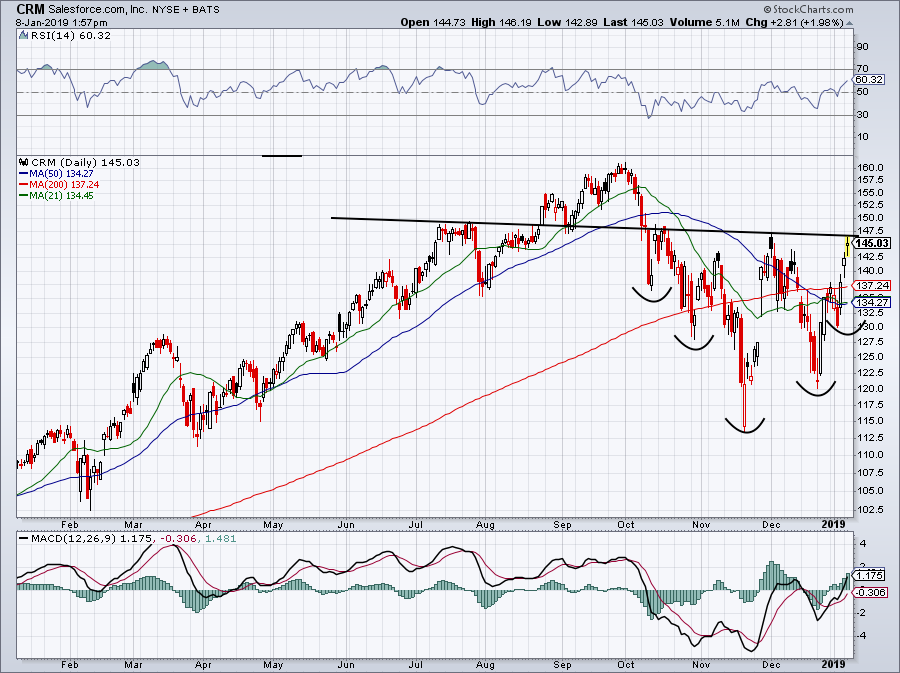Click the RSI(14) 60.32 indicator label
This screenshot has height=673, width=900.
[x=71, y=36]
